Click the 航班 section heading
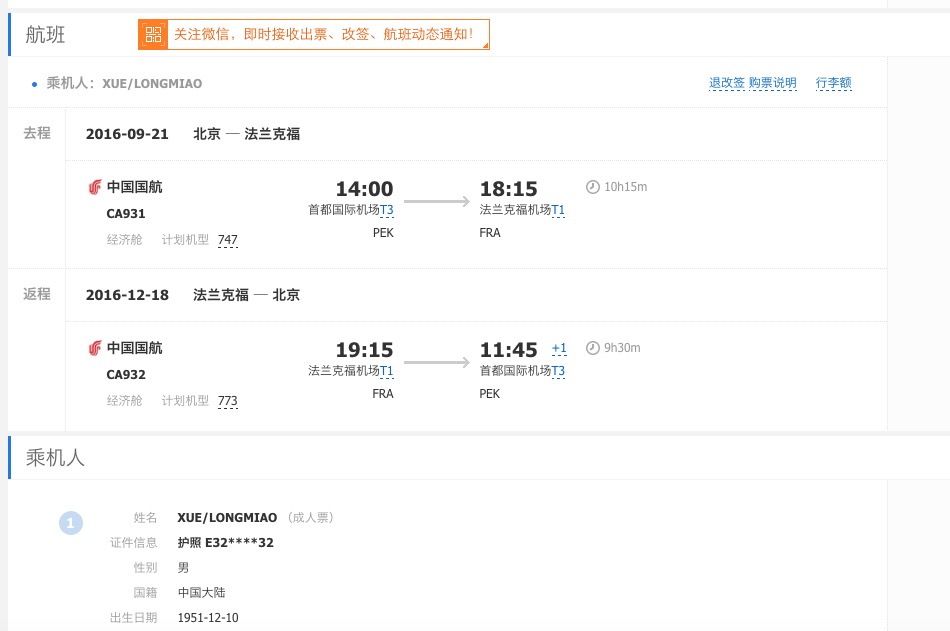This screenshot has width=950, height=631. pyautogui.click(x=45, y=35)
